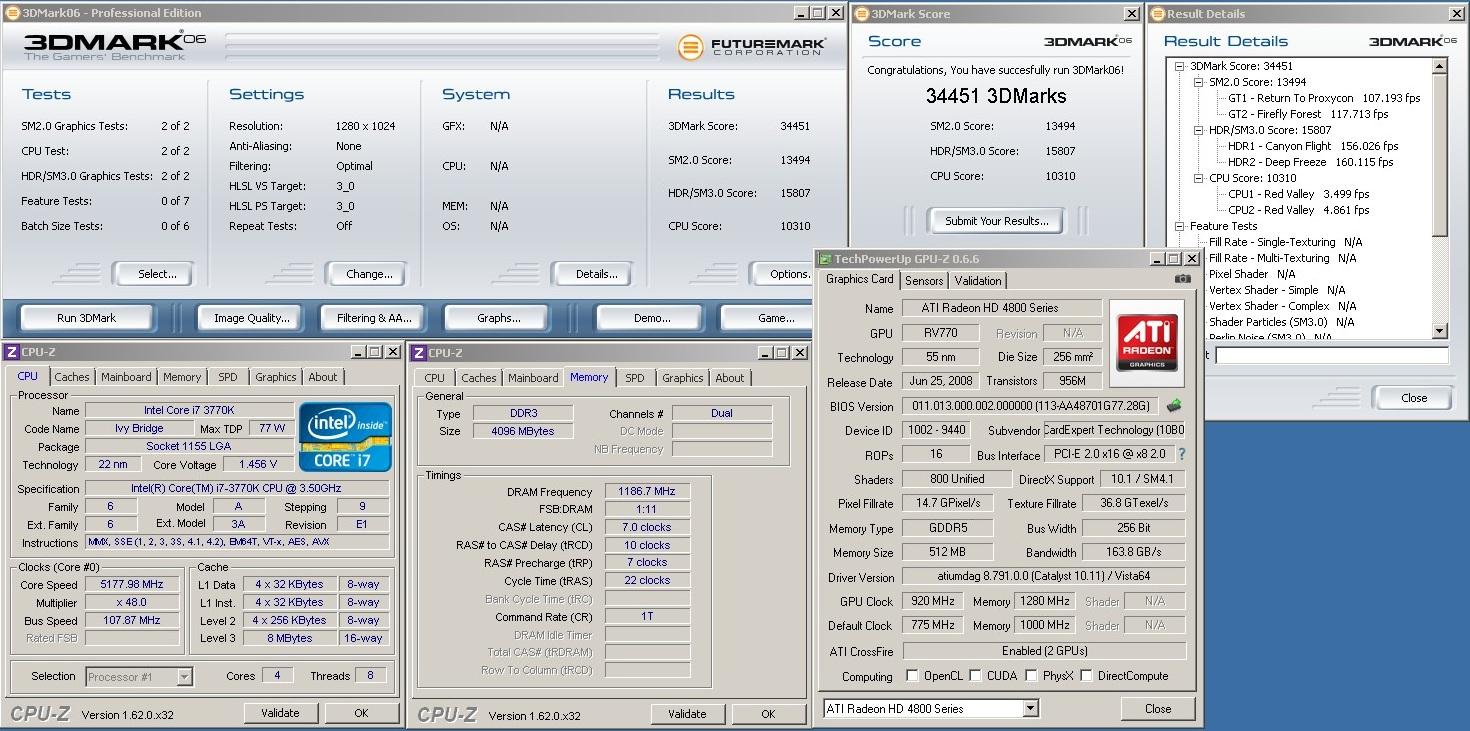Click the GPU-Z title bar app icon
This screenshot has width=1470, height=731.
click(825, 259)
